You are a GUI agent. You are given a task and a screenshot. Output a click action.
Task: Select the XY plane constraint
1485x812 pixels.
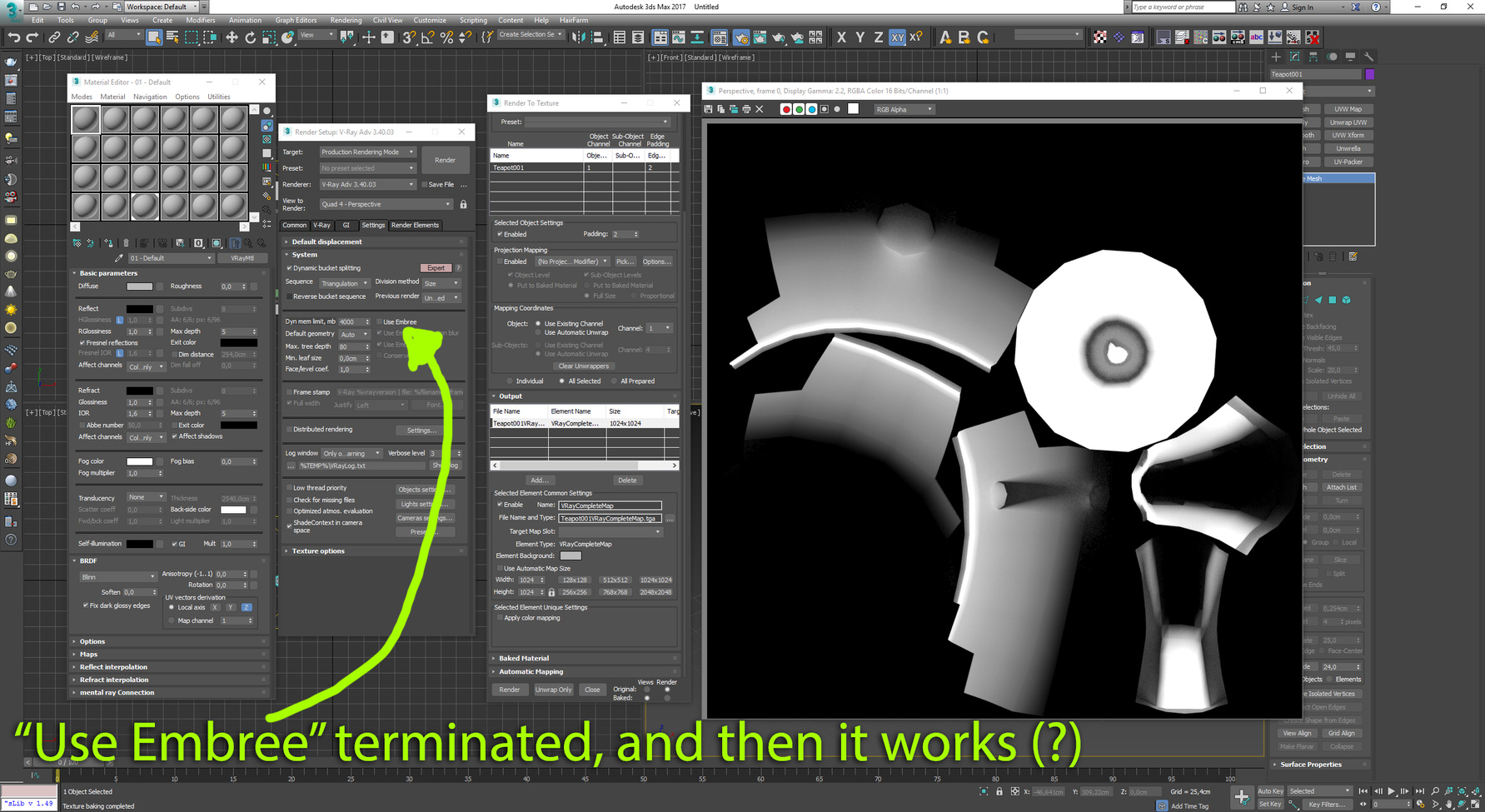coord(897,37)
